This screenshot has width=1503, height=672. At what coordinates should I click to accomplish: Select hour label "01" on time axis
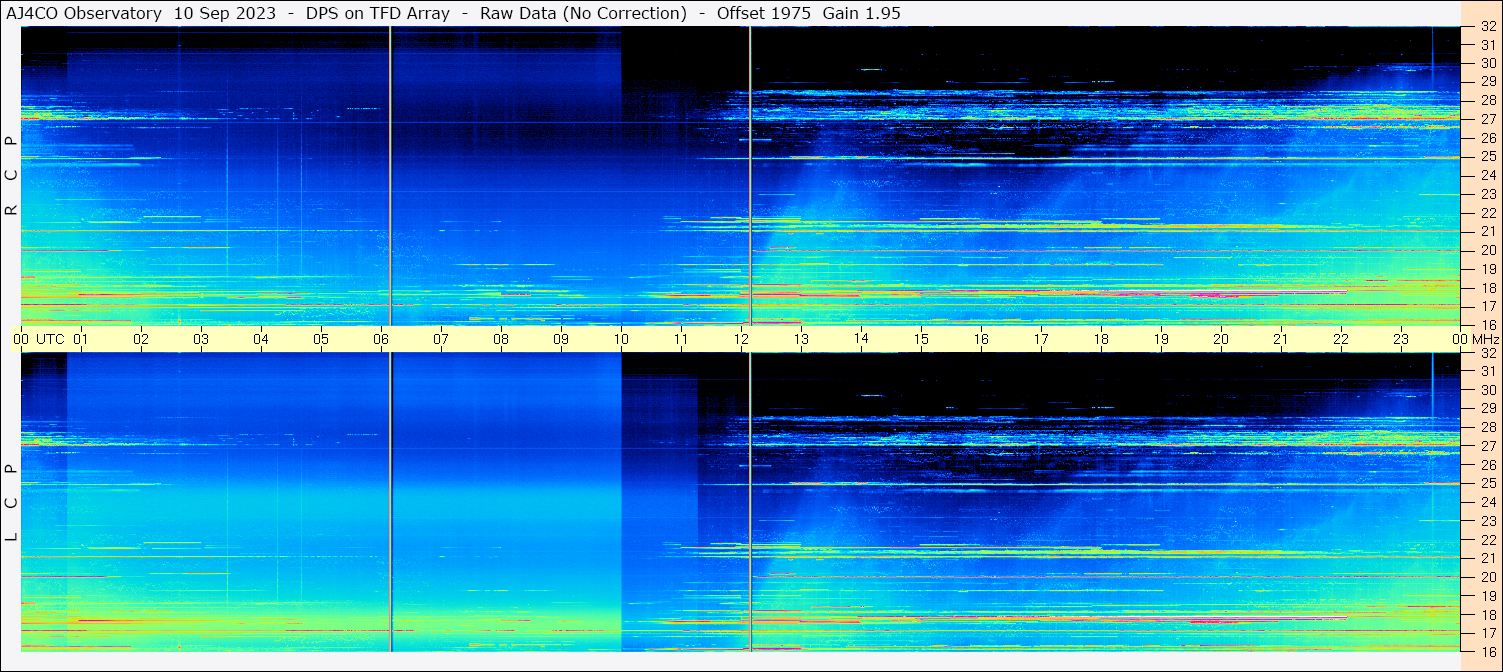point(81,339)
